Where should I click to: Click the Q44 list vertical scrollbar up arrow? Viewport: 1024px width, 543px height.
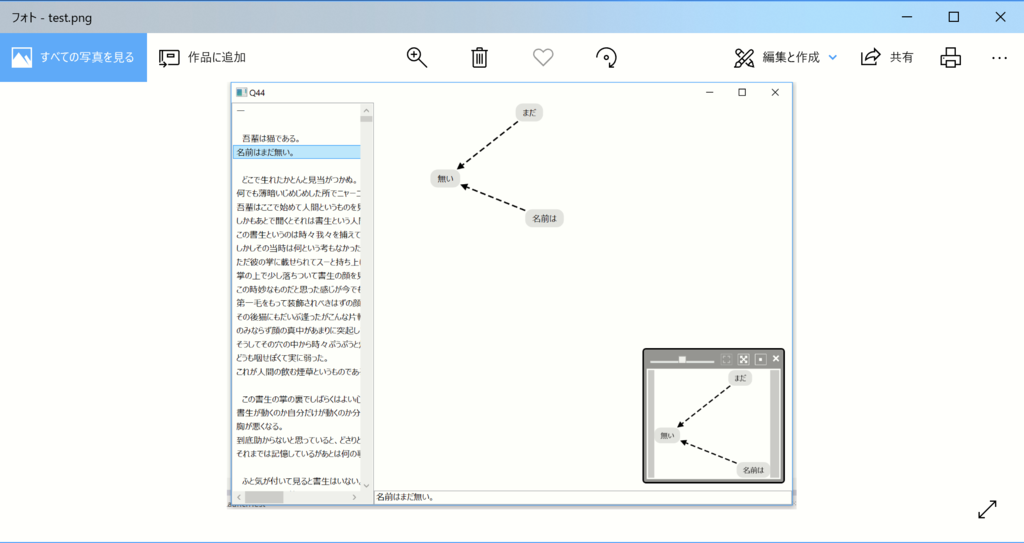[366, 110]
